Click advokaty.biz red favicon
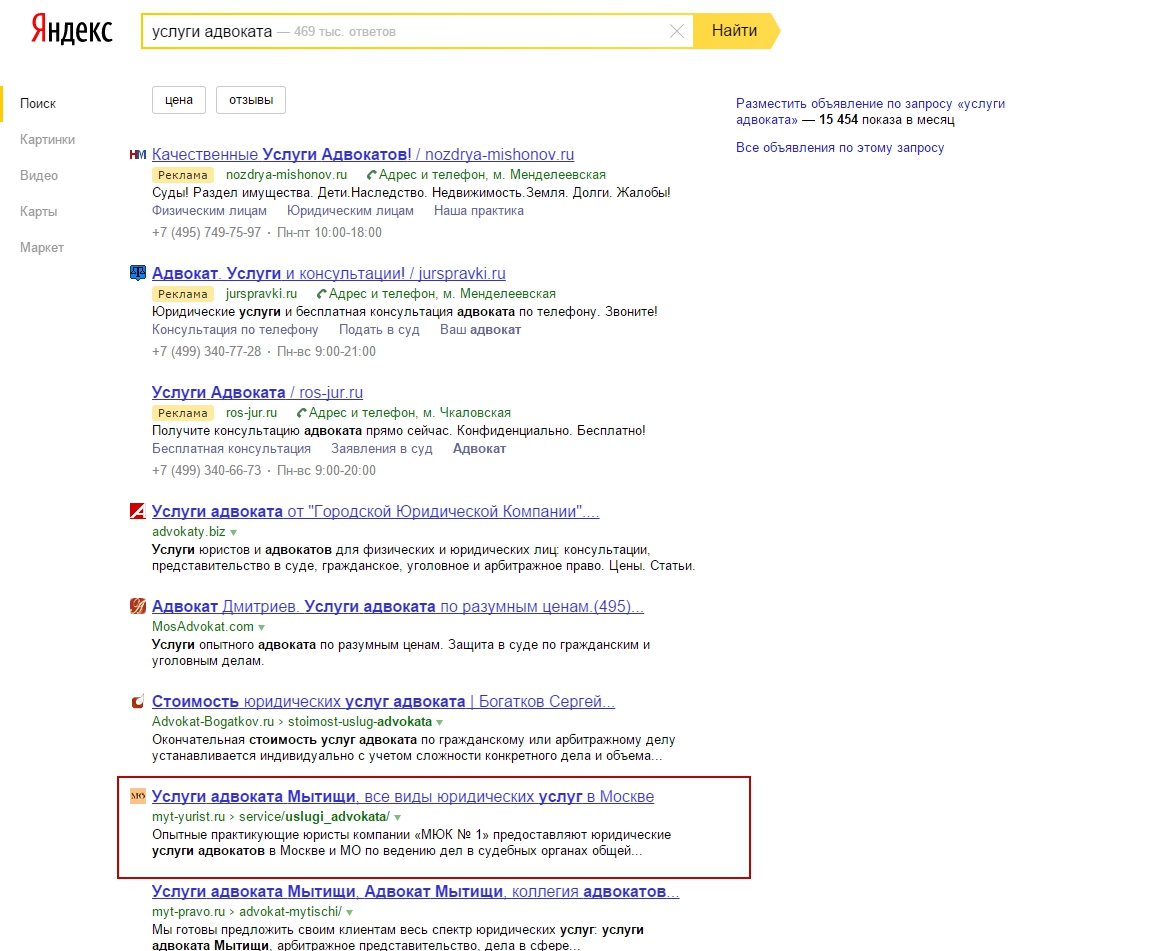The width and height of the screenshot is (1155, 951). [x=138, y=511]
